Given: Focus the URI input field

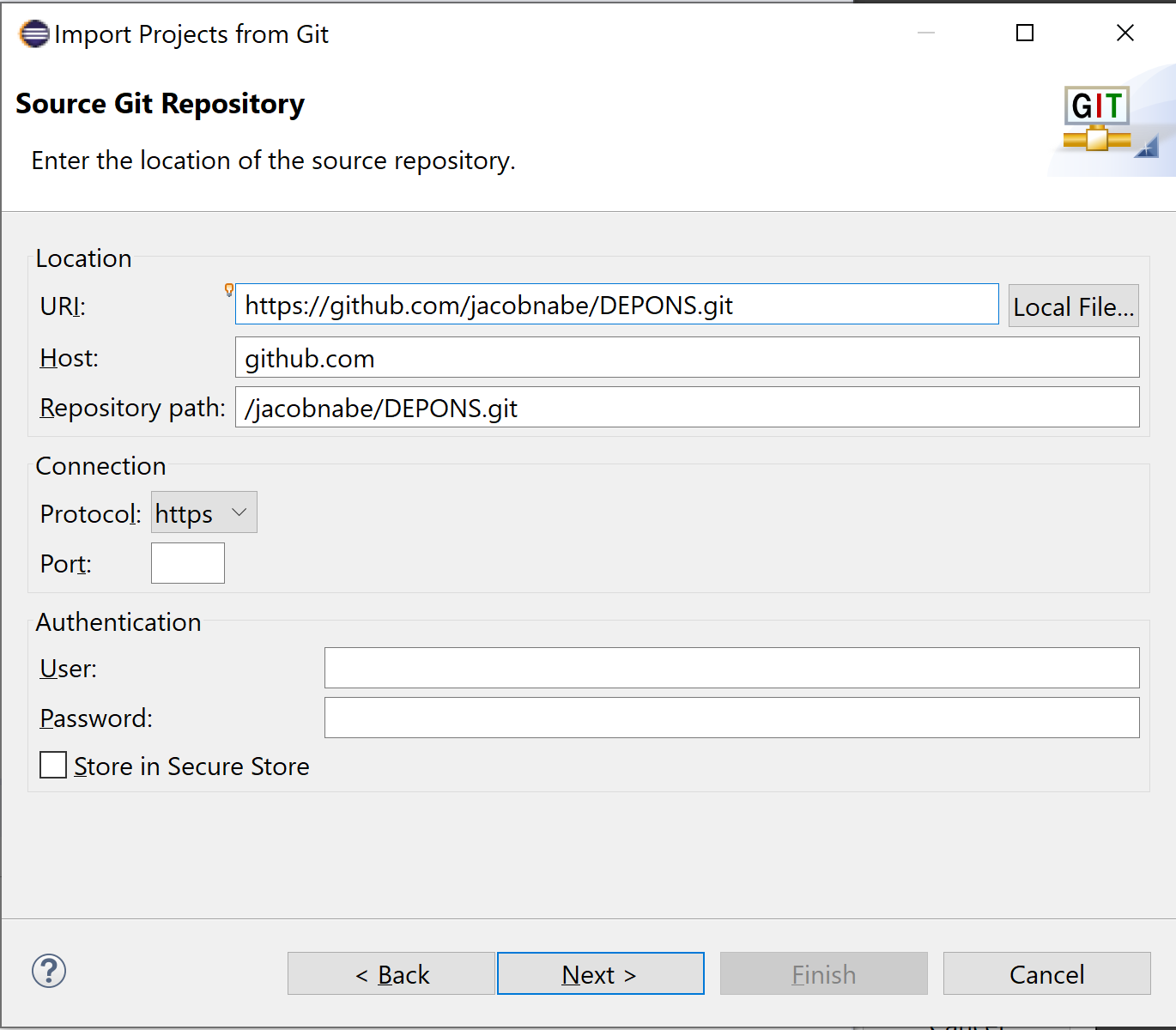Looking at the screenshot, I should [617, 305].
